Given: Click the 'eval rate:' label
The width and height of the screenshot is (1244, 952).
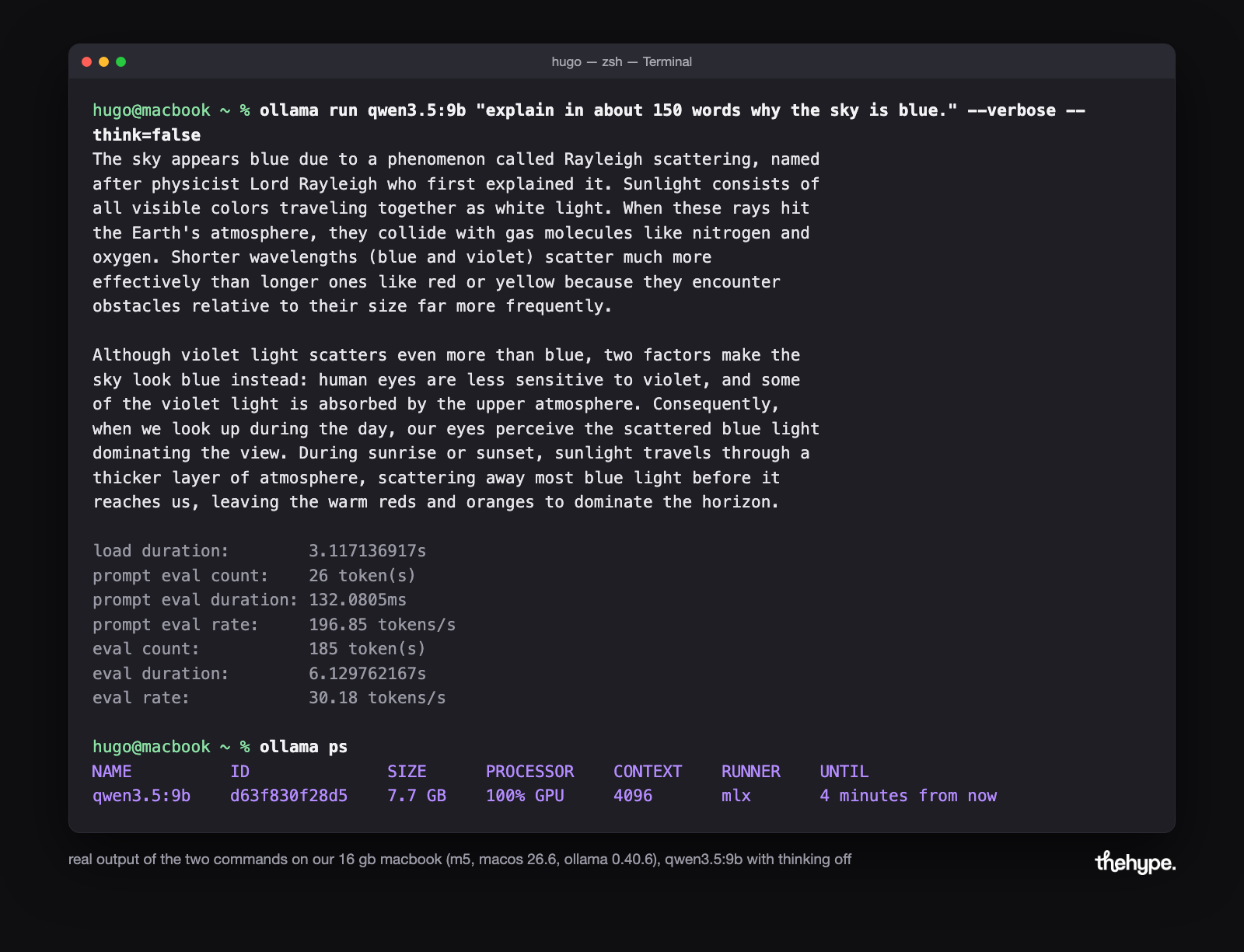Looking at the screenshot, I should pos(142,698).
